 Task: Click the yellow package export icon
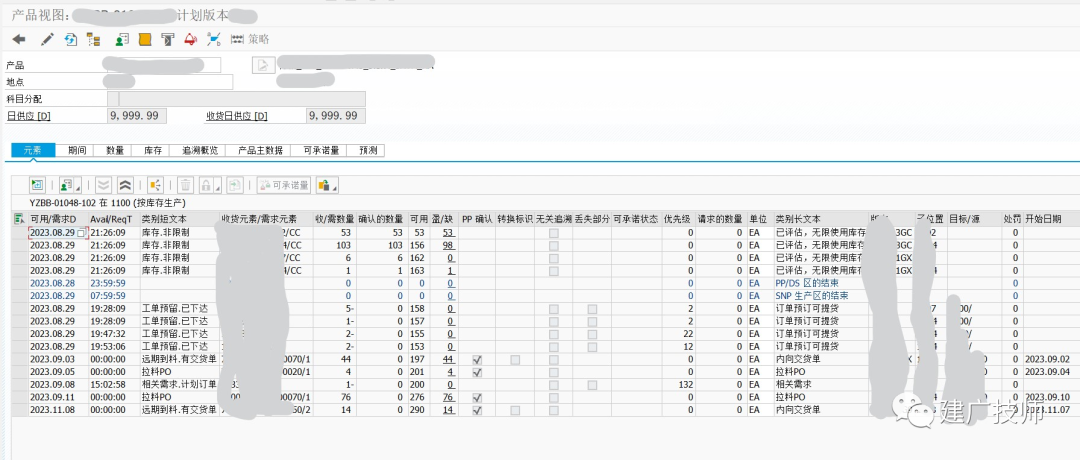[x=323, y=185]
